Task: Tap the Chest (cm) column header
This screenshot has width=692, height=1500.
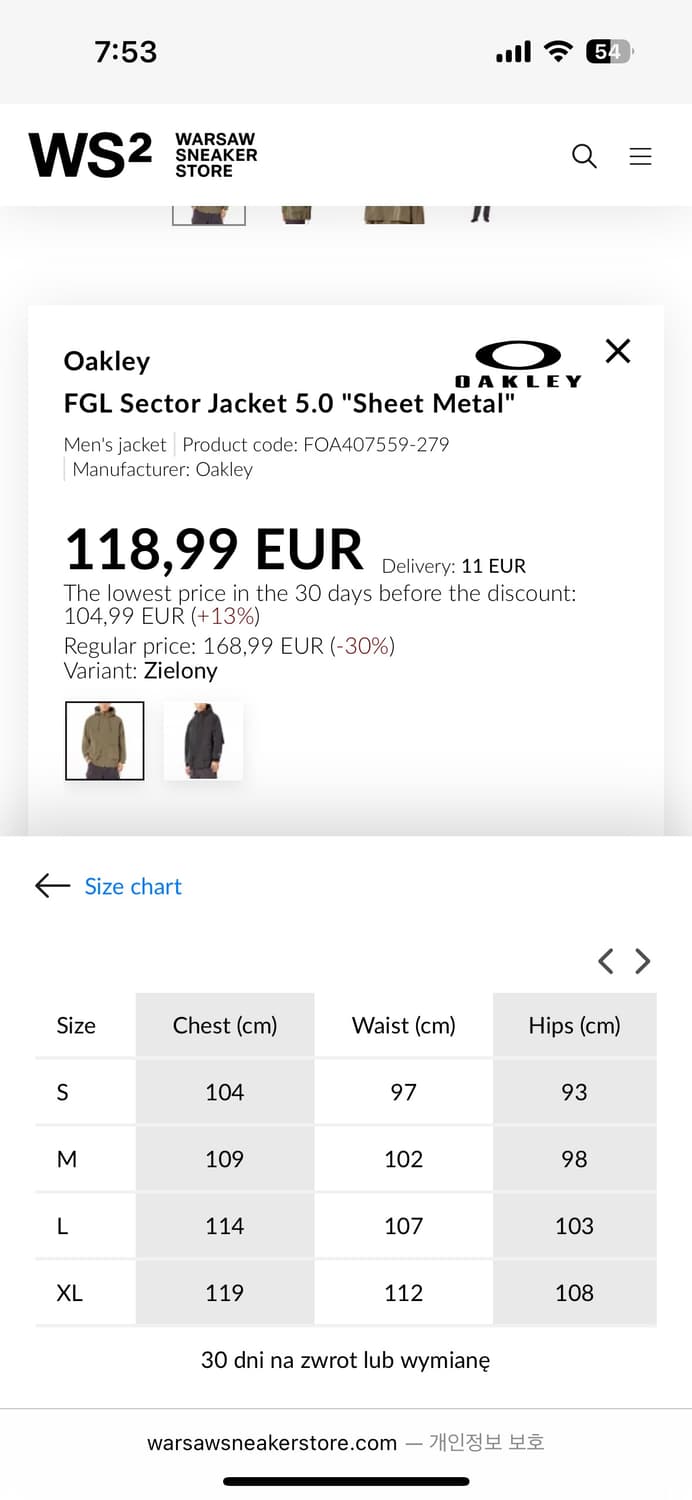Action: pyautogui.click(x=225, y=1025)
